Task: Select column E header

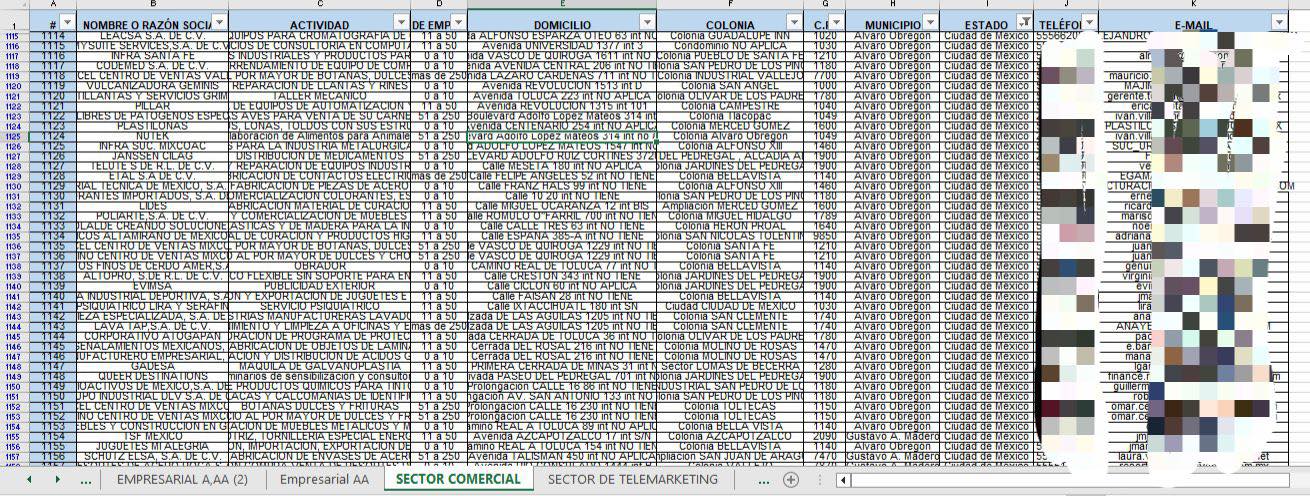Action: pos(561,6)
